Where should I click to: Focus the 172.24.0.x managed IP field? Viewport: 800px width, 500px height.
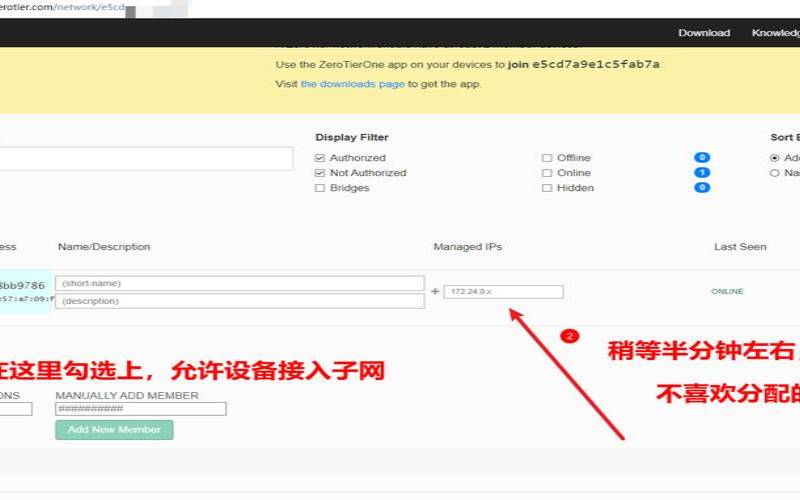(504, 291)
